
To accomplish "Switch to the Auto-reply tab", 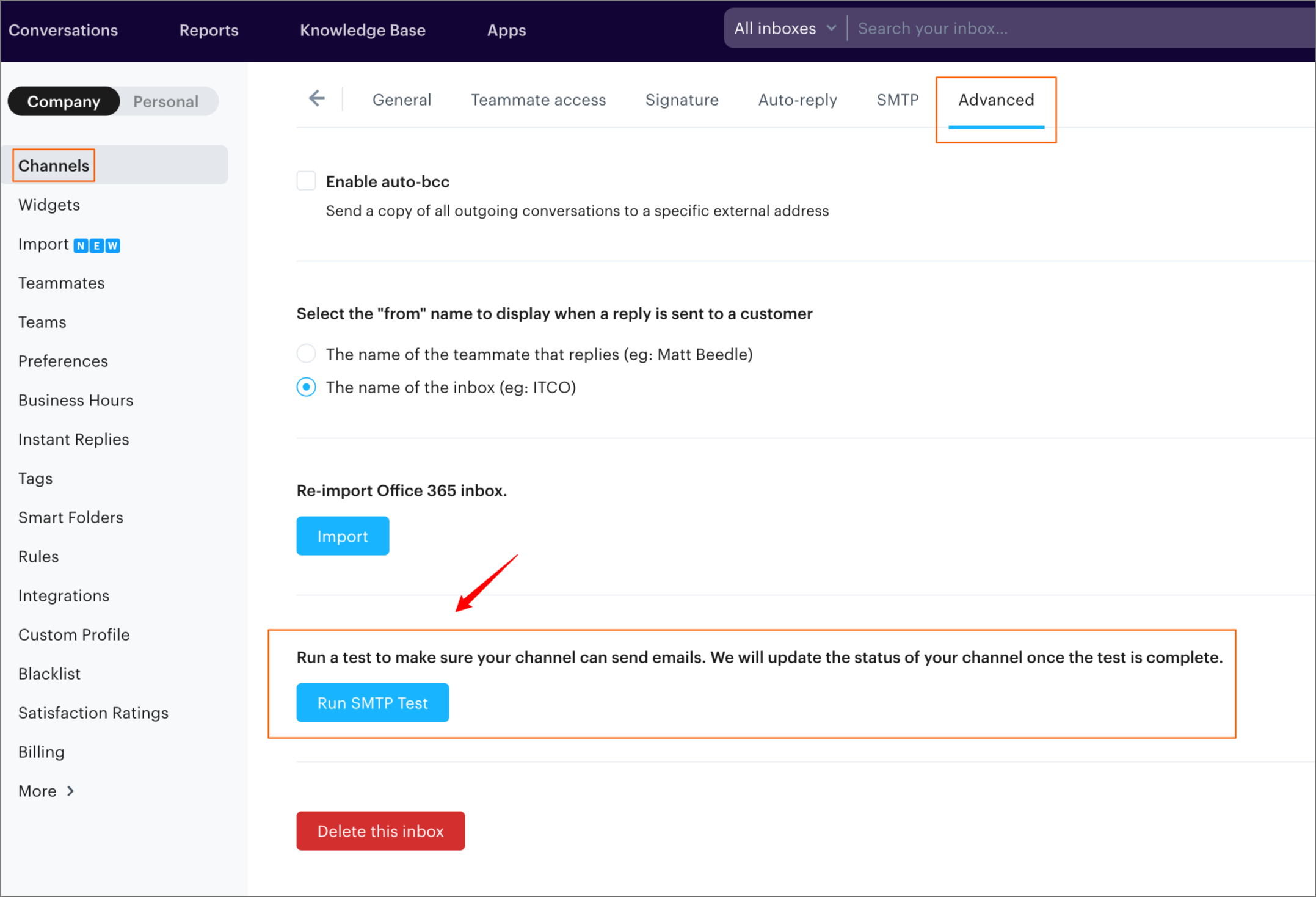I will 797,100.
